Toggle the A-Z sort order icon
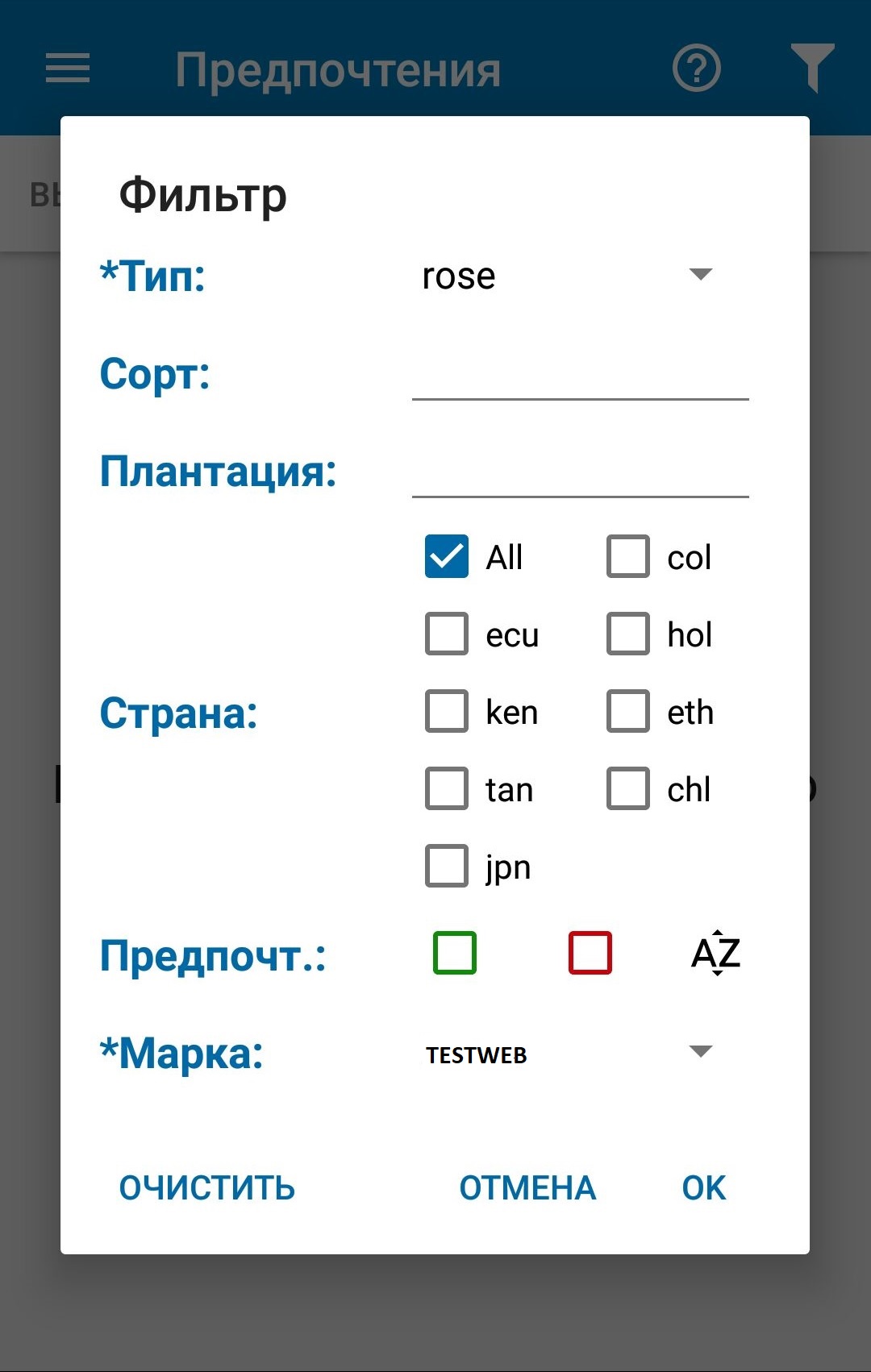This screenshot has width=871, height=1372. pos(716,954)
